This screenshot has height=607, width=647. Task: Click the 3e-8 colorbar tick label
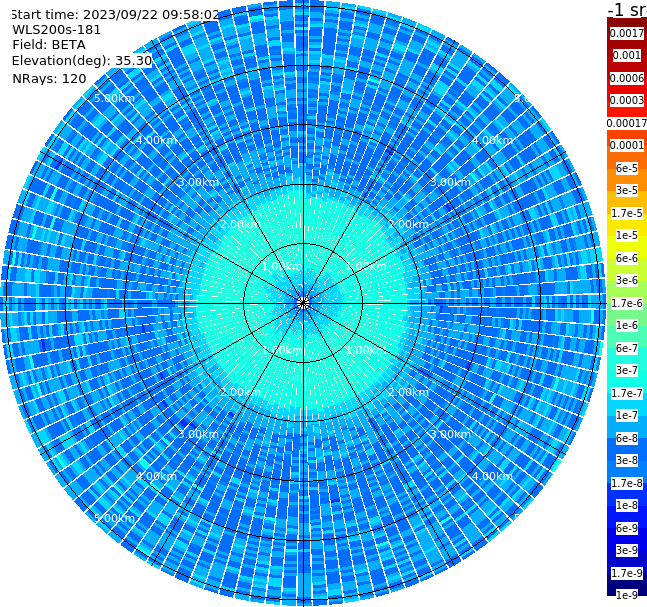click(627, 460)
